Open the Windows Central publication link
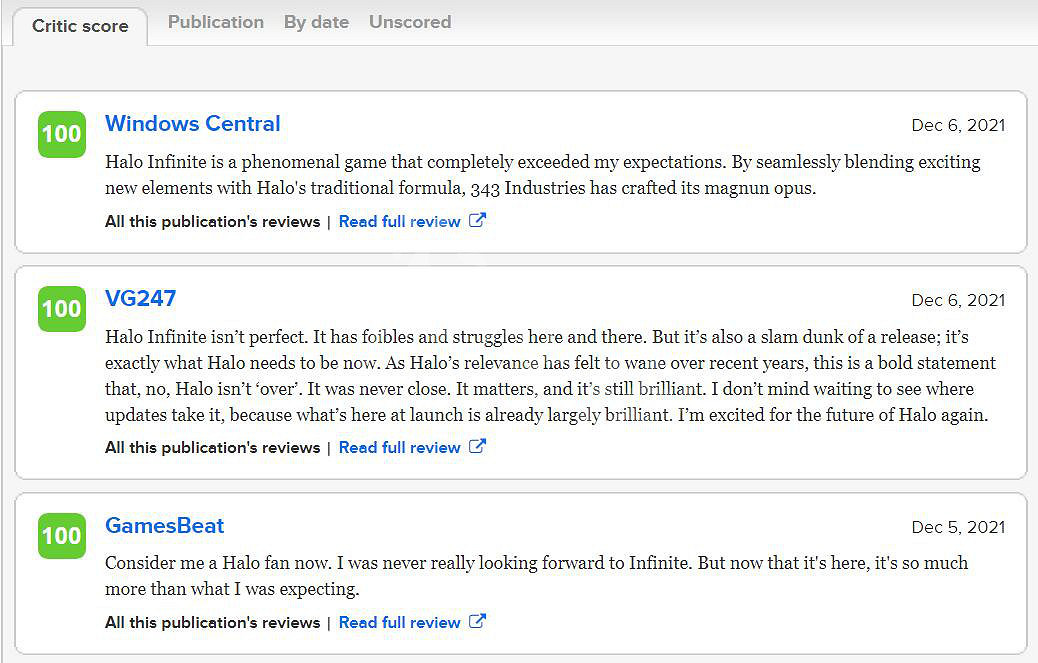 193,124
